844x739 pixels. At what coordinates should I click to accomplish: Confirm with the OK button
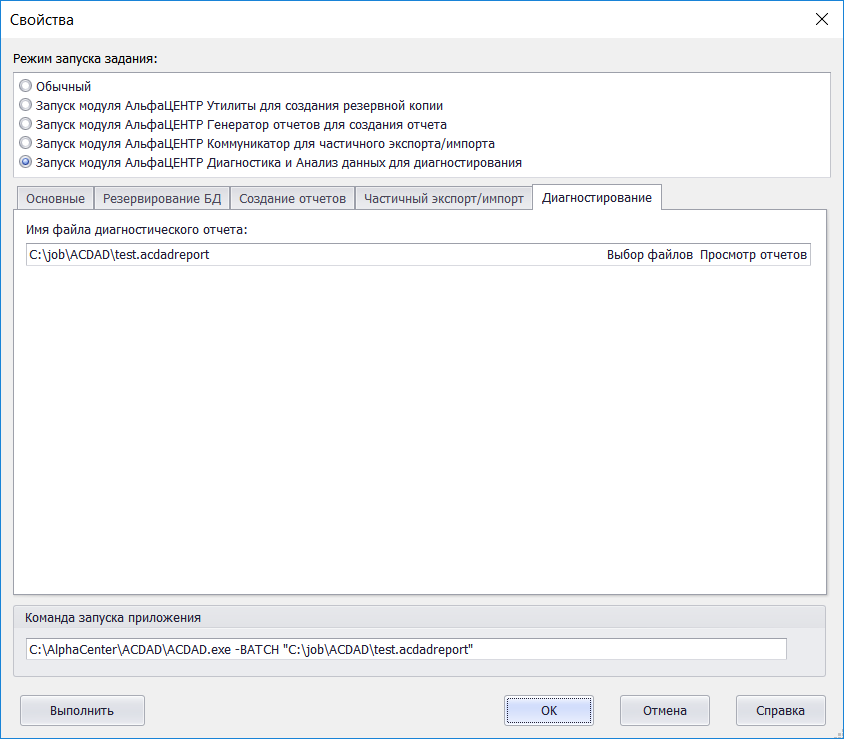click(549, 710)
